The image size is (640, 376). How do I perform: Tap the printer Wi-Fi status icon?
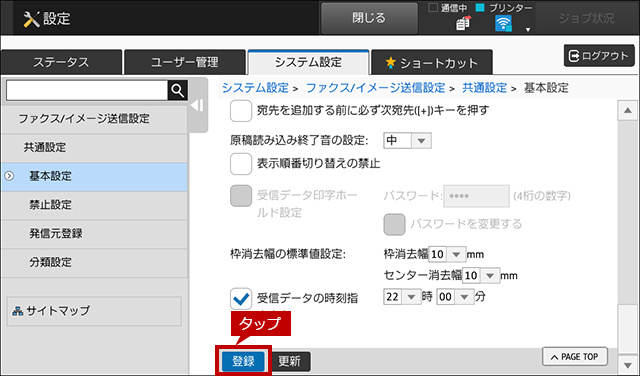(503, 24)
